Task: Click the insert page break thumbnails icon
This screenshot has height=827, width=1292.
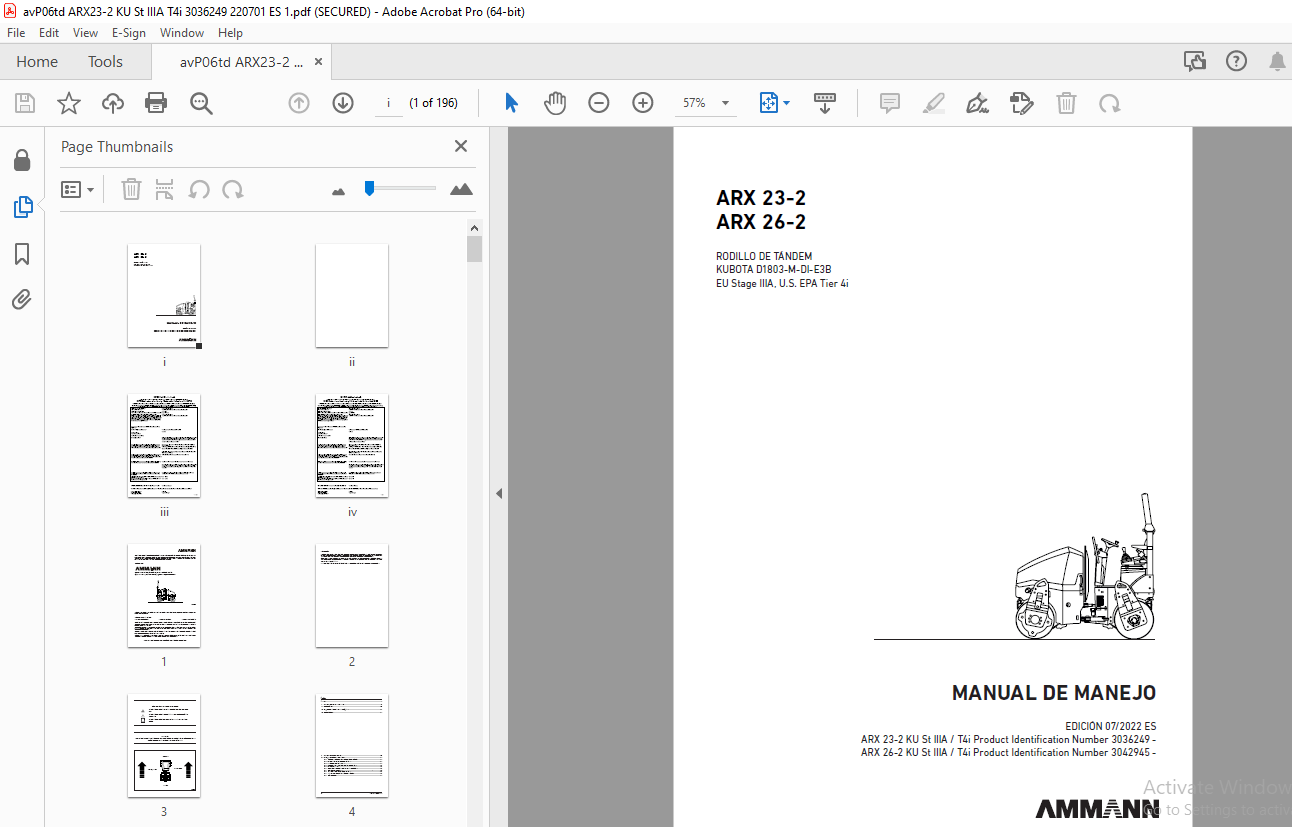Action: tap(165, 189)
